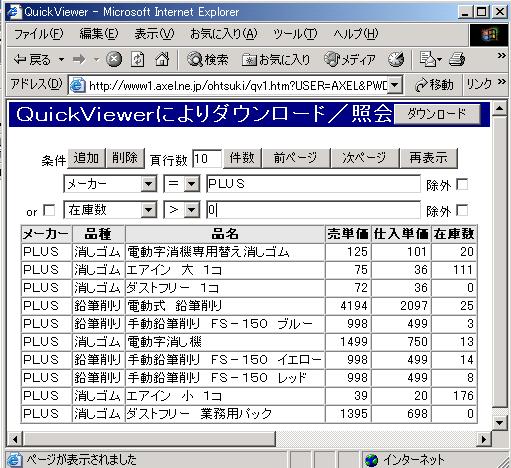
Task: Click the ダウンロード button
Action: (437, 114)
